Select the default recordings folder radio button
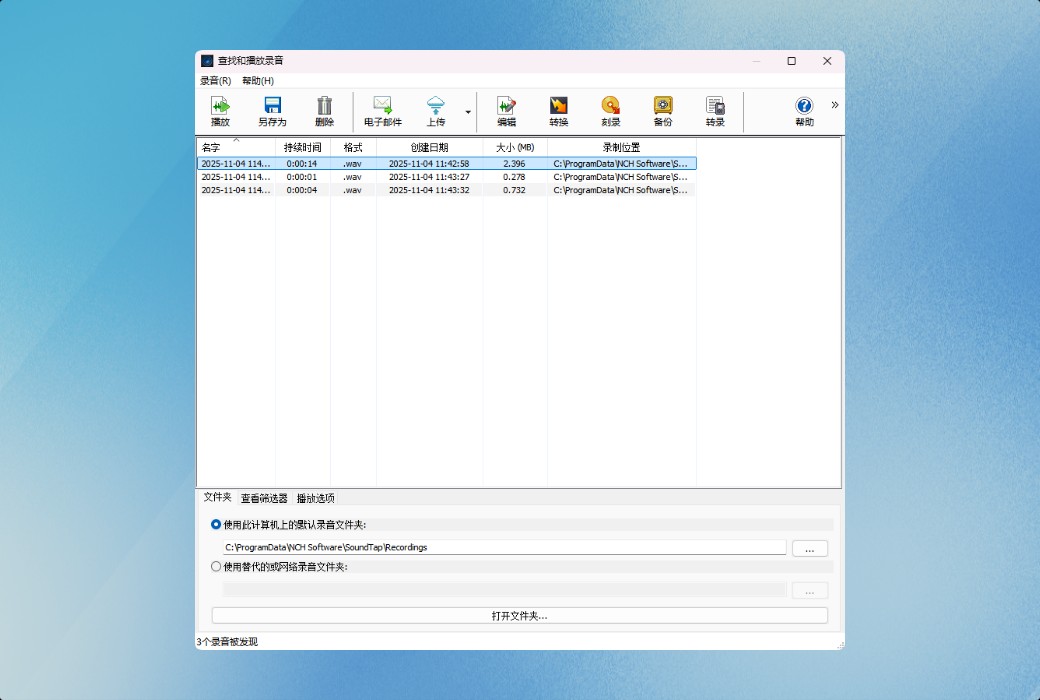 coord(215,524)
